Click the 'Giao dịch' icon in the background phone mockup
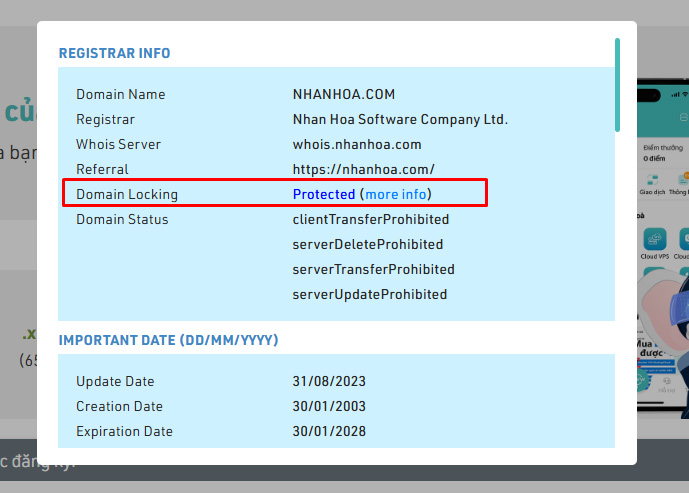Viewport: 689px width, 493px height. coord(653,180)
